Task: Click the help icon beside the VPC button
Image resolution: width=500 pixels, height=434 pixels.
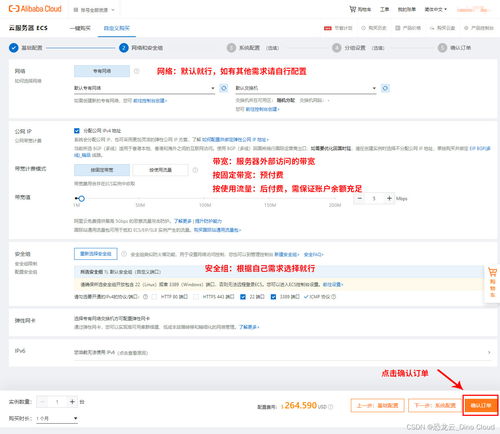Action: (x=136, y=71)
